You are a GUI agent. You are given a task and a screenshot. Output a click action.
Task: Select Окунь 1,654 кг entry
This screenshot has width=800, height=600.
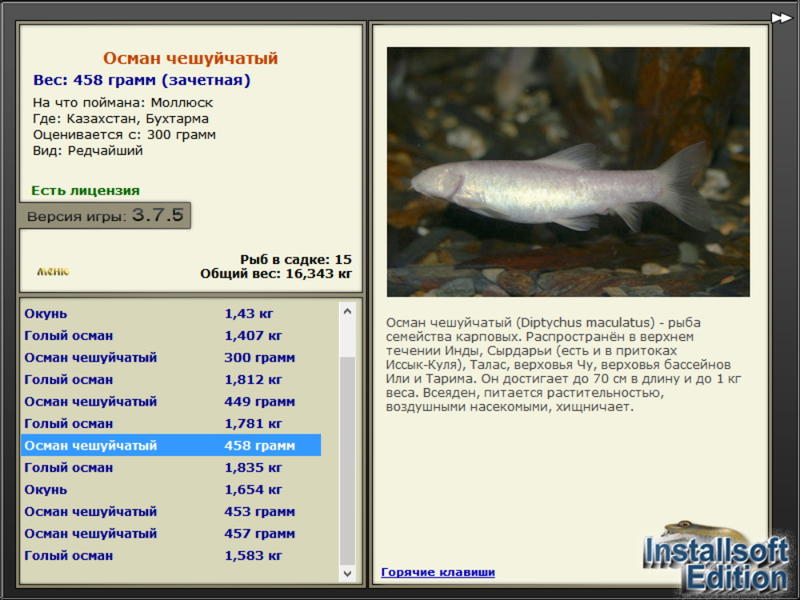tap(171, 489)
